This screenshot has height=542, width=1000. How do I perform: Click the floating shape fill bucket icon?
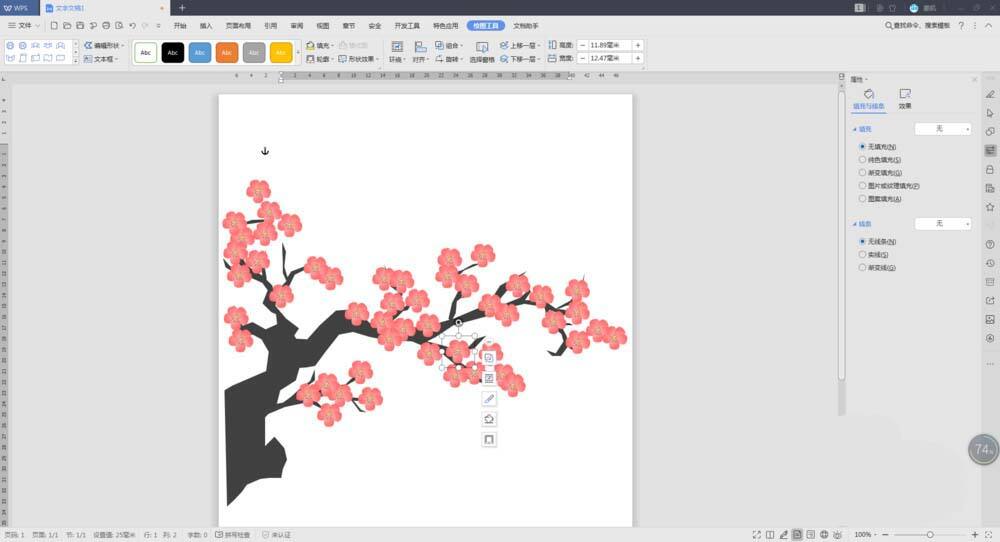(489, 419)
